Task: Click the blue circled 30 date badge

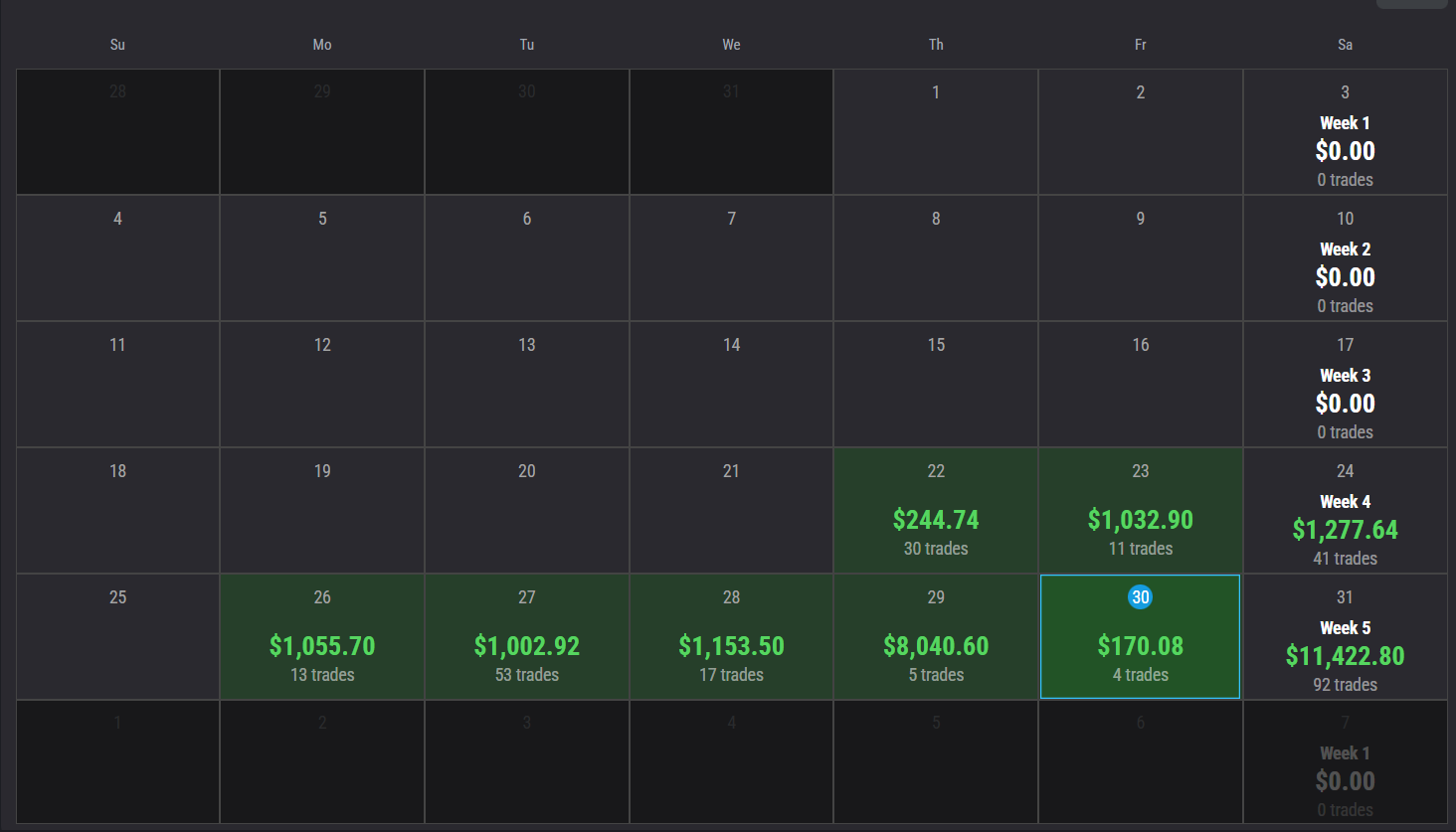Action: point(1140,597)
